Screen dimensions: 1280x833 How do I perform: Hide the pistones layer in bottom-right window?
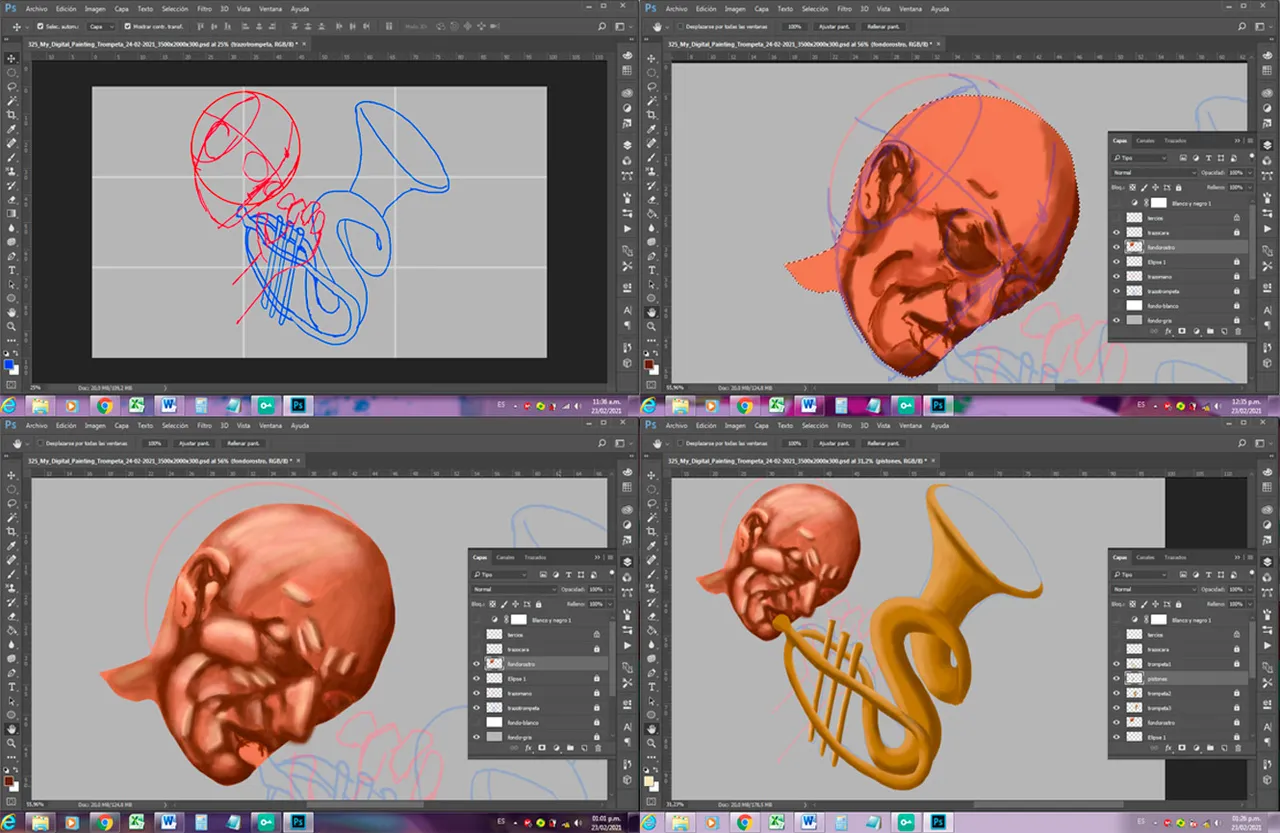click(x=1116, y=678)
